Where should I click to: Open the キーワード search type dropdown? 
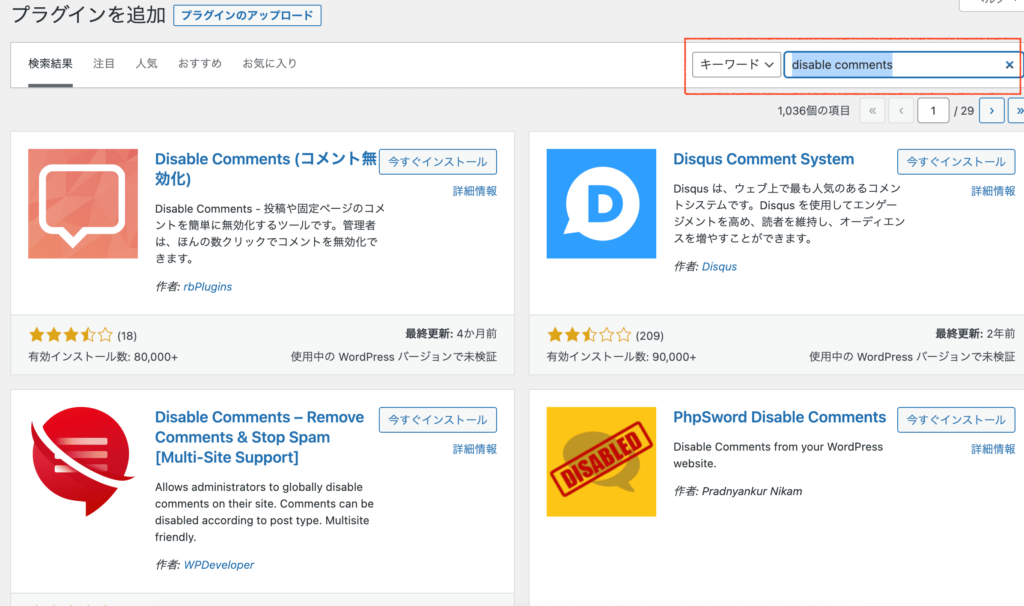tap(736, 65)
